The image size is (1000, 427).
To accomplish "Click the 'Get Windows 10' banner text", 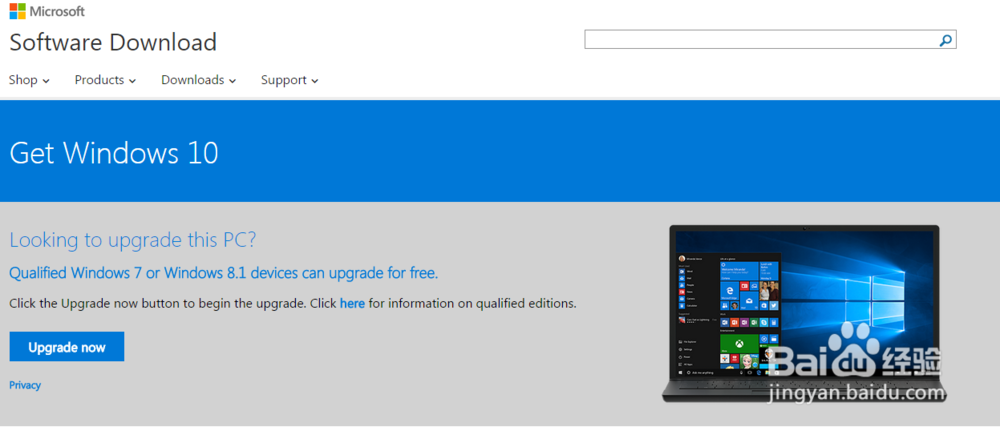I will tap(114, 153).
